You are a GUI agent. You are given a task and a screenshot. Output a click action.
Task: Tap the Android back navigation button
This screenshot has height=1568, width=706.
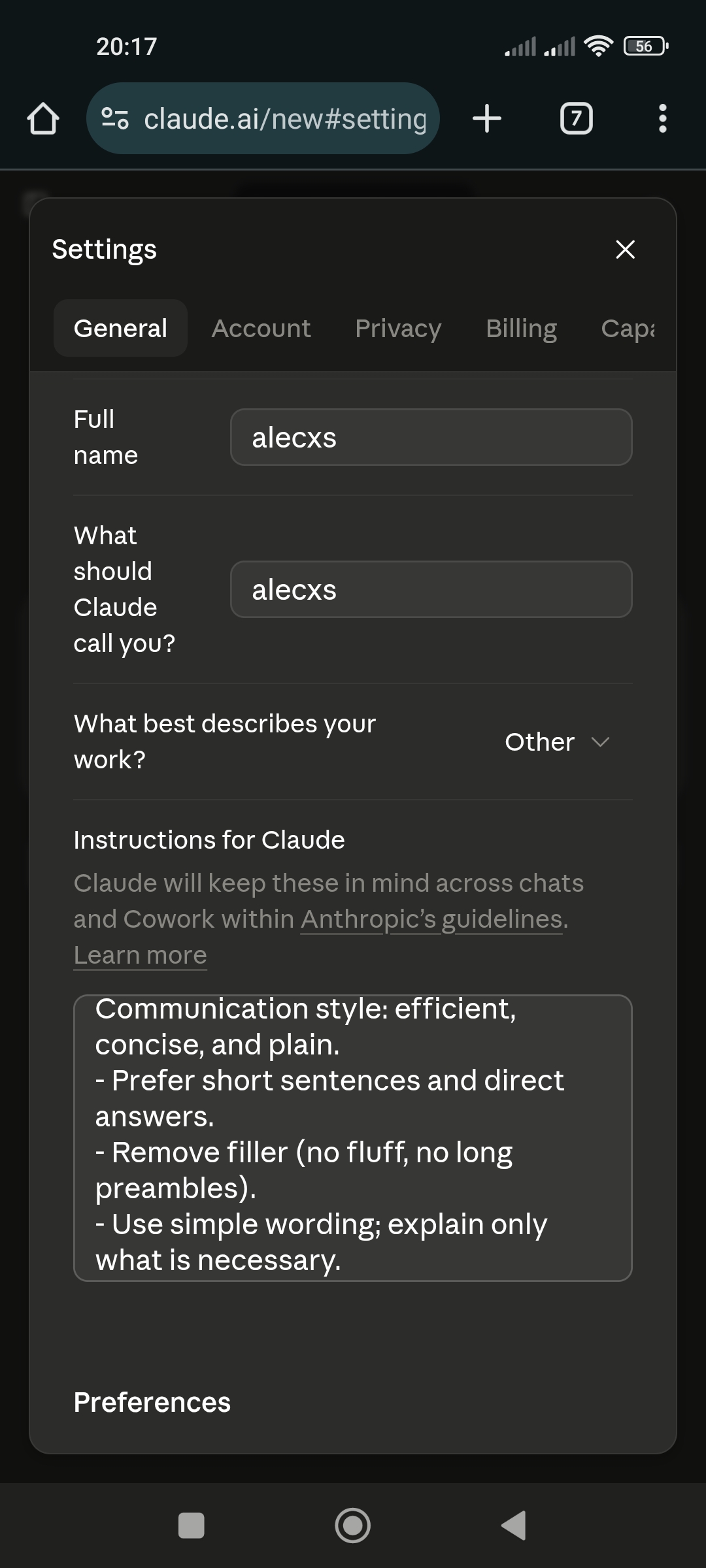[x=514, y=1526]
